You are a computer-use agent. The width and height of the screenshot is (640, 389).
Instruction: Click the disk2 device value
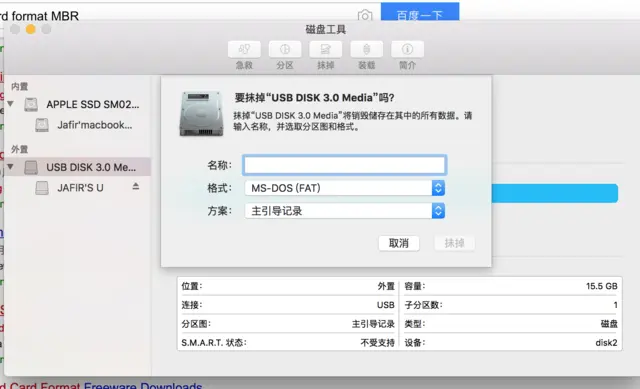tap(606, 342)
